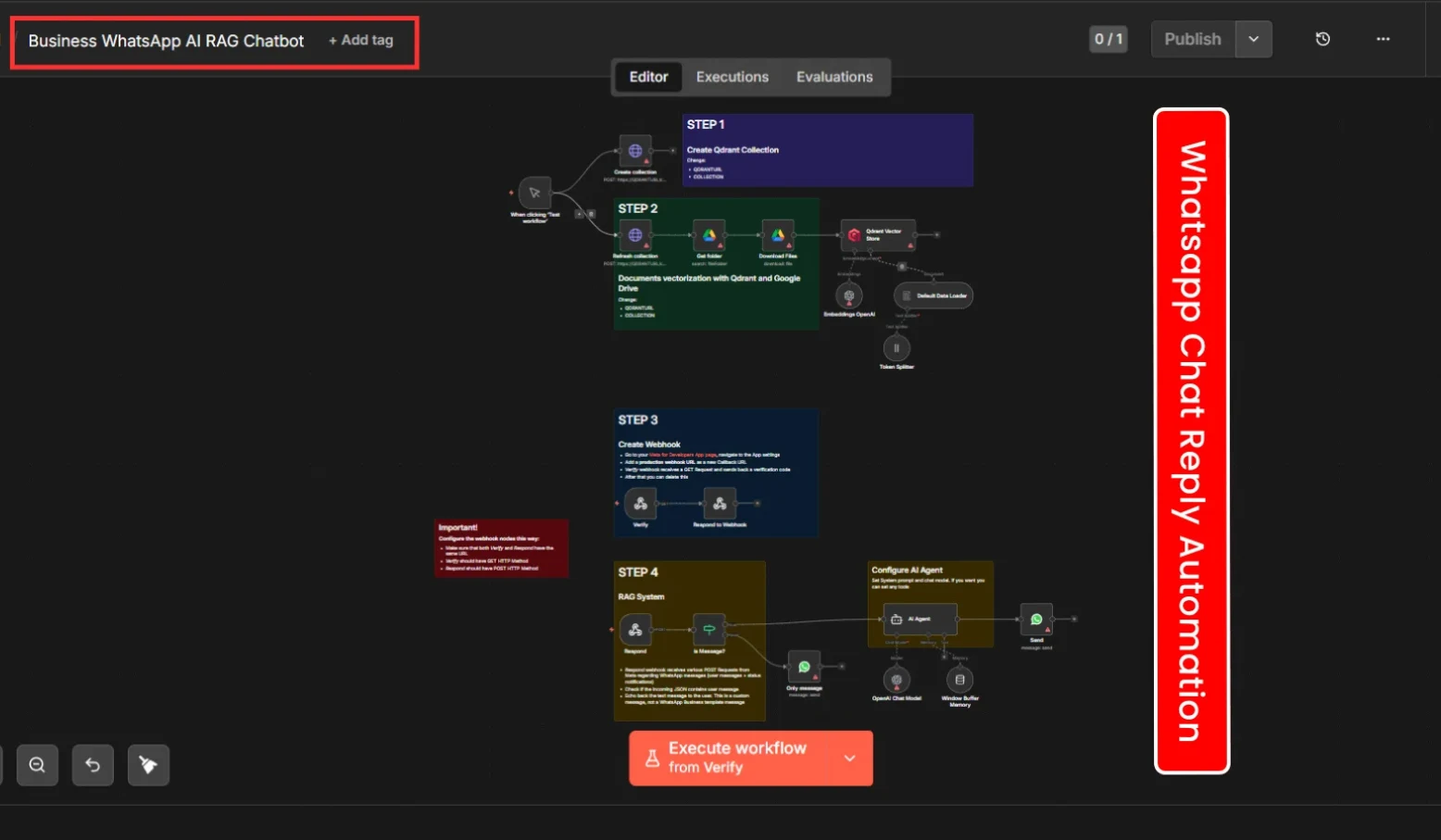
Task: Open the Get folder Google Drive node
Action: 708,235
